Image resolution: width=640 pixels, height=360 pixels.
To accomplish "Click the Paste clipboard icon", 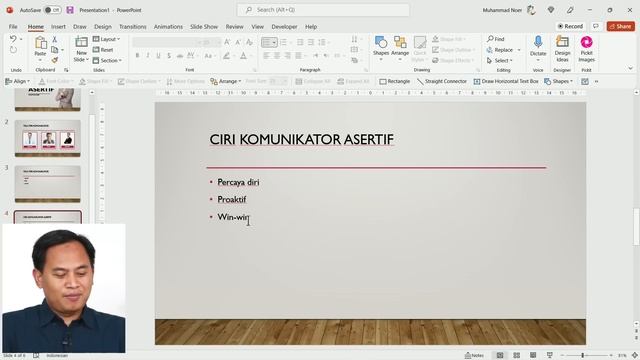I will [x=40, y=42].
